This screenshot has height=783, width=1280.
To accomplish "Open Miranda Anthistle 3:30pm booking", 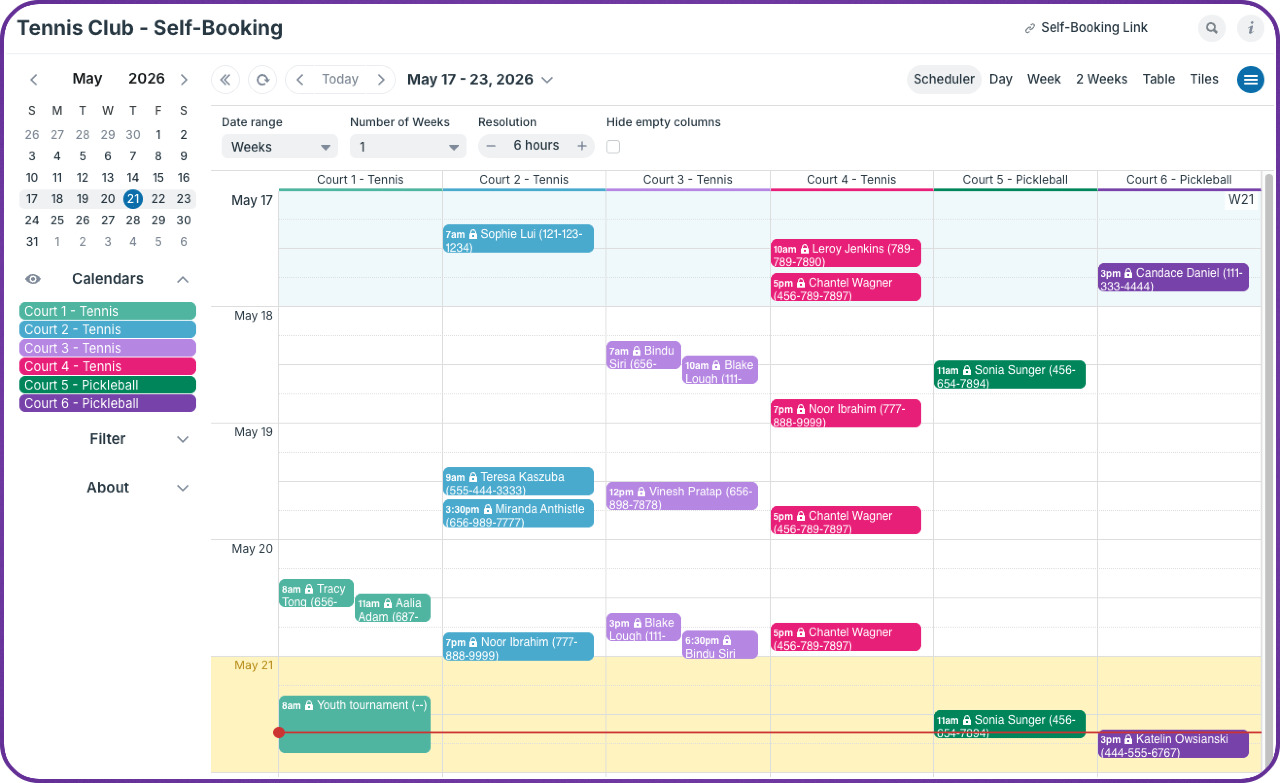I will click(x=518, y=514).
